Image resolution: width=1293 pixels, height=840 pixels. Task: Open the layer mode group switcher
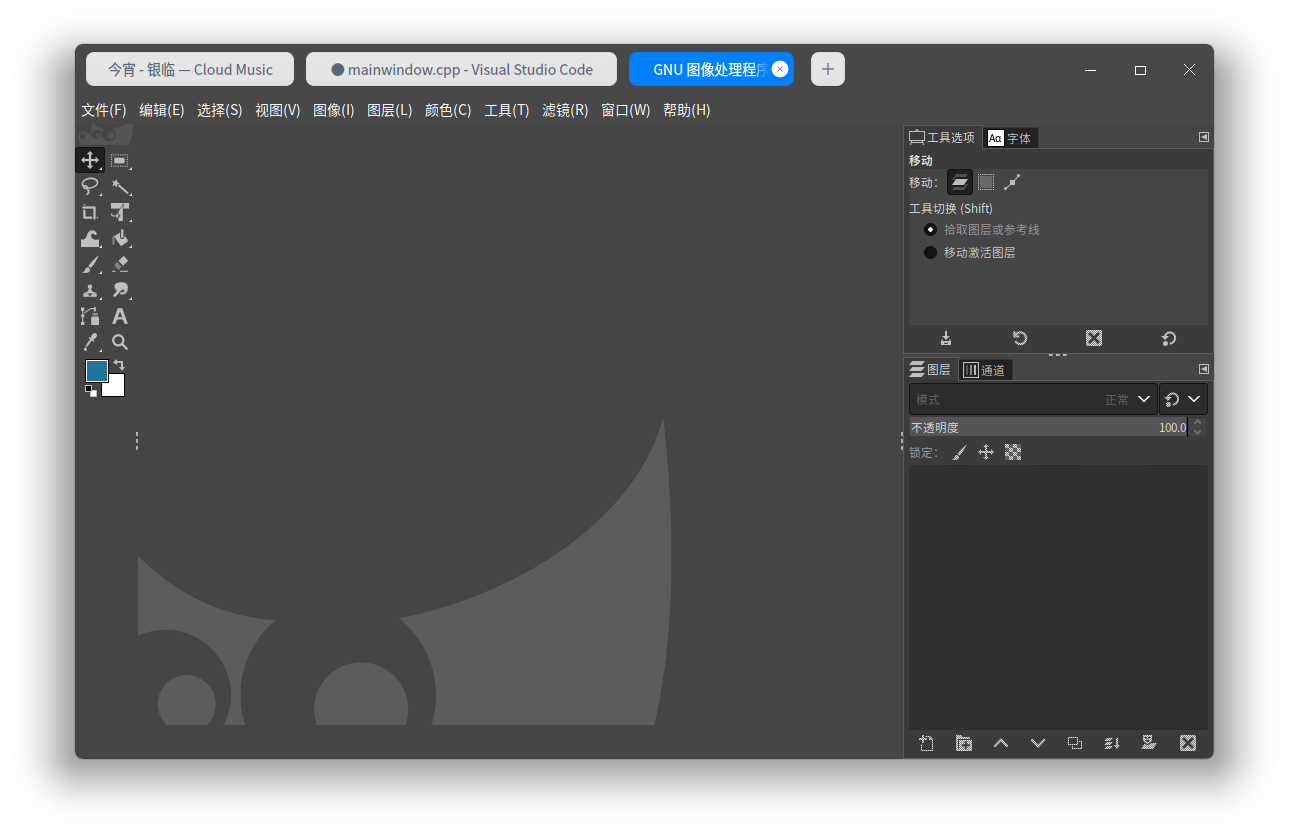[x=1183, y=400]
